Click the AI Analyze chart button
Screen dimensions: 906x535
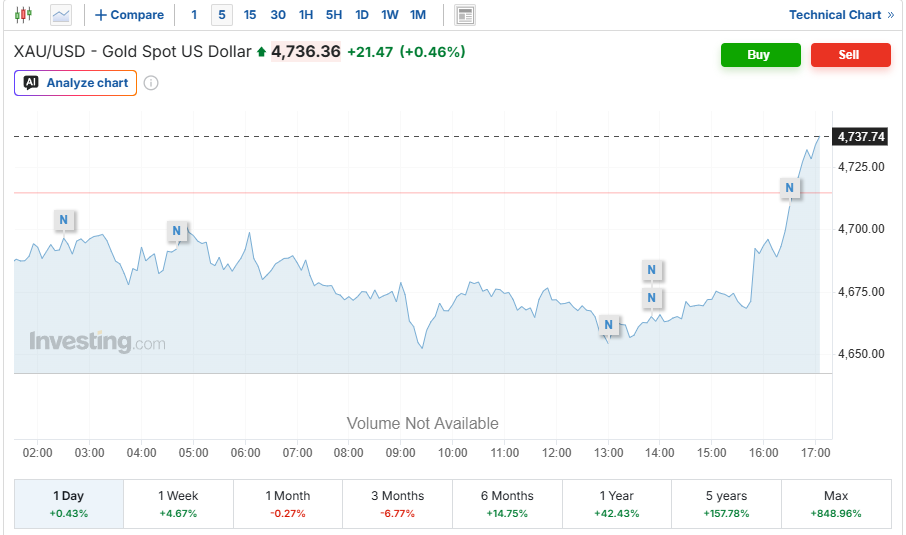(76, 83)
